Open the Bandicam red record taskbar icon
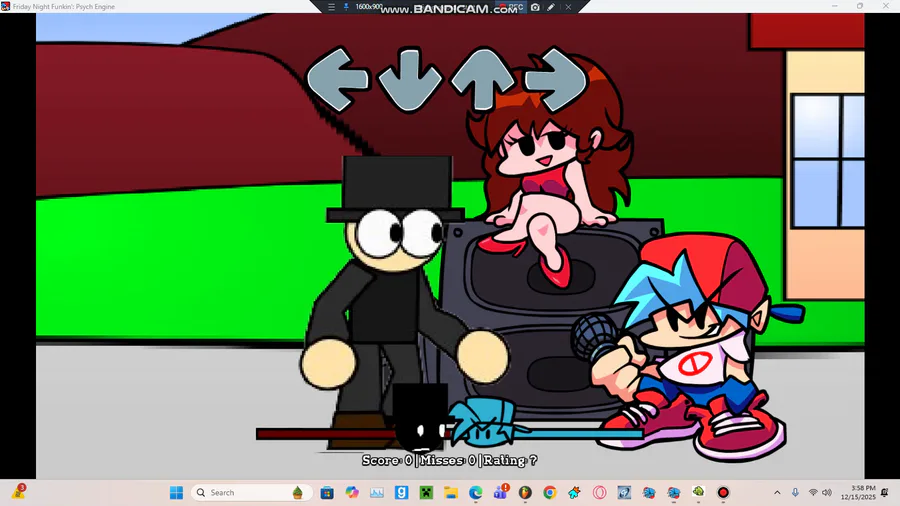The width and height of the screenshot is (900, 506). (x=723, y=492)
